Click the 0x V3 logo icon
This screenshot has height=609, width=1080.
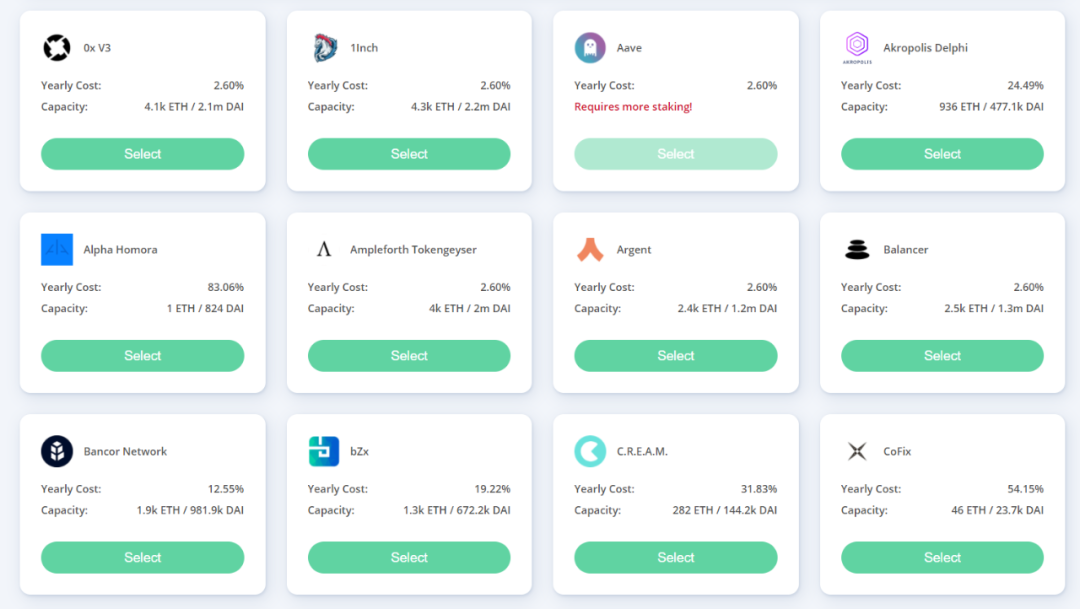click(56, 48)
